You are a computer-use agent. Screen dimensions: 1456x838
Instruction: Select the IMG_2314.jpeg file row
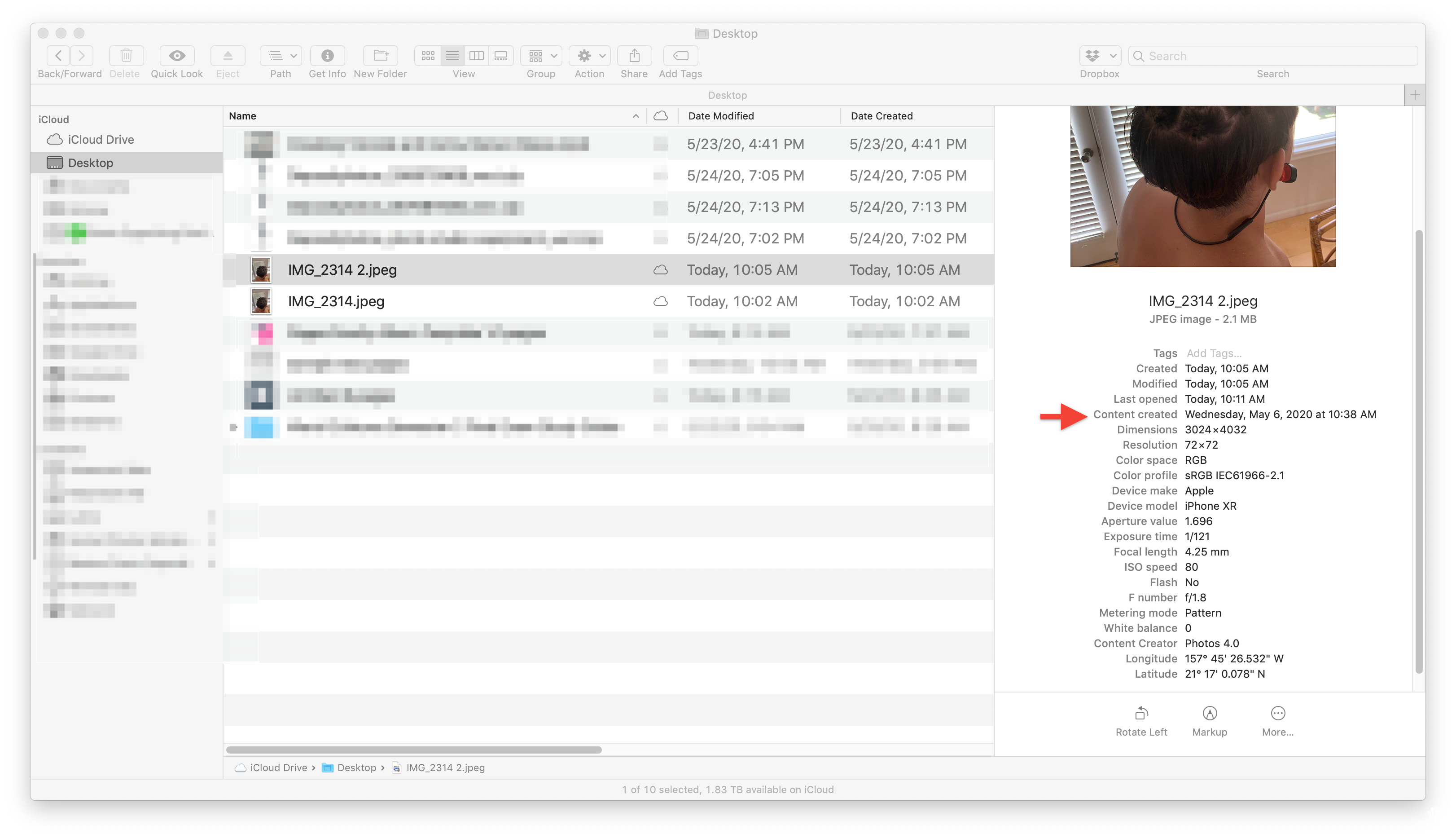[337, 301]
